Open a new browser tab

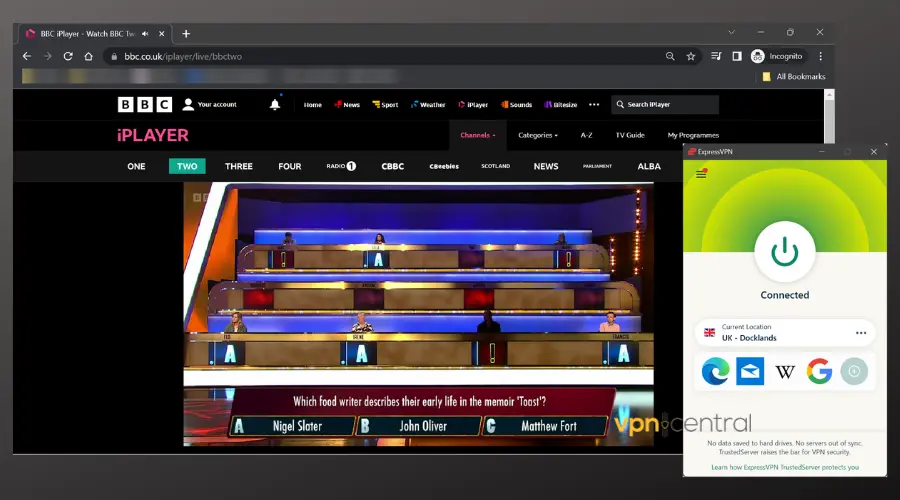click(186, 34)
